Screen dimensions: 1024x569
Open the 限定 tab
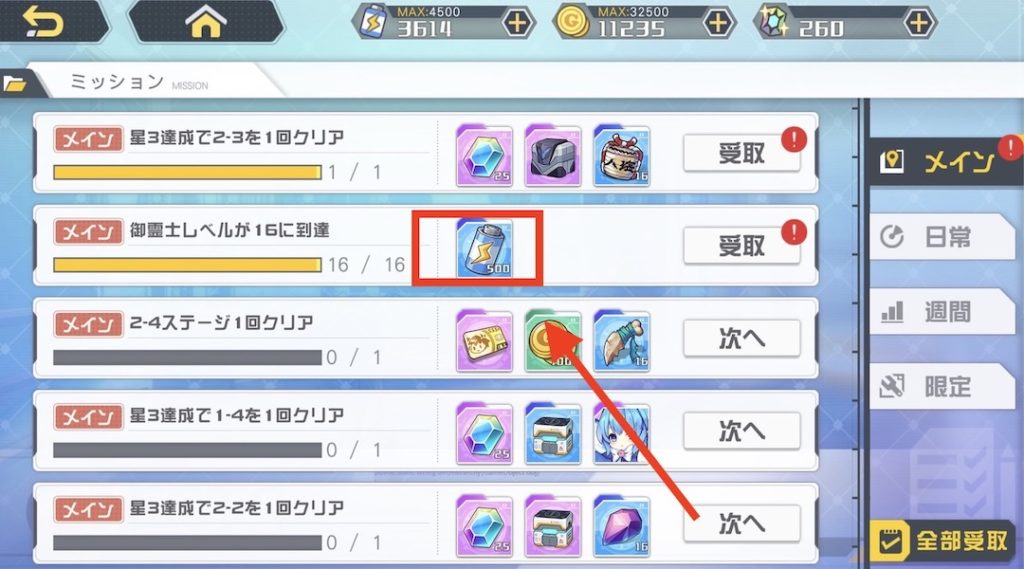pos(942,387)
